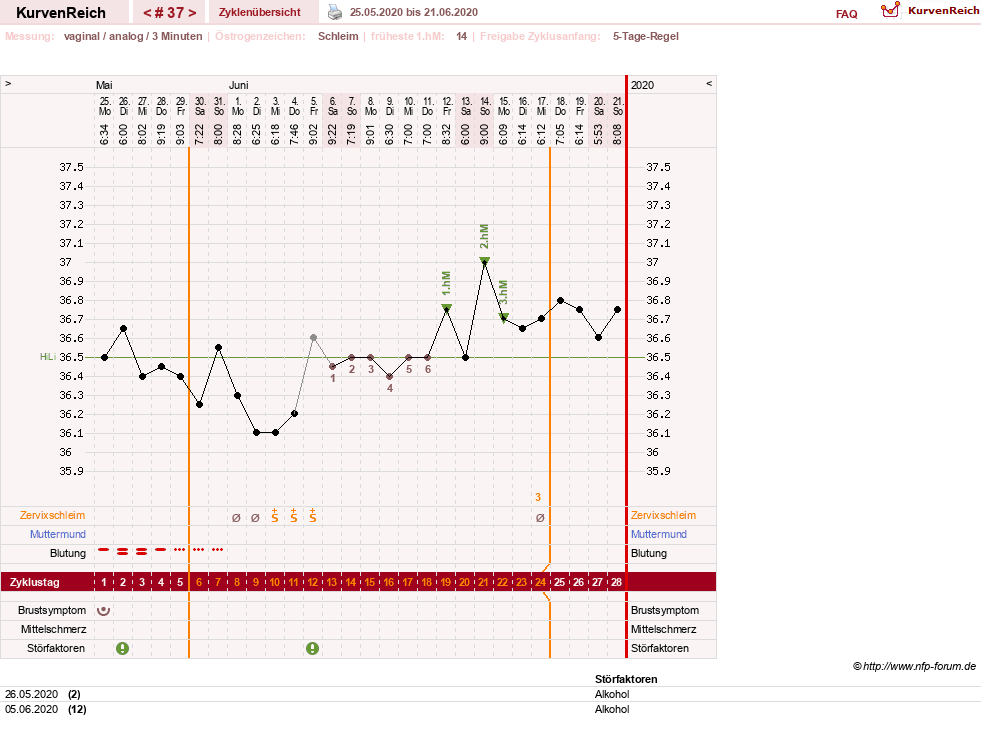Click the KurvenReich crown logo icon
This screenshot has width=981, height=738.
890,10
